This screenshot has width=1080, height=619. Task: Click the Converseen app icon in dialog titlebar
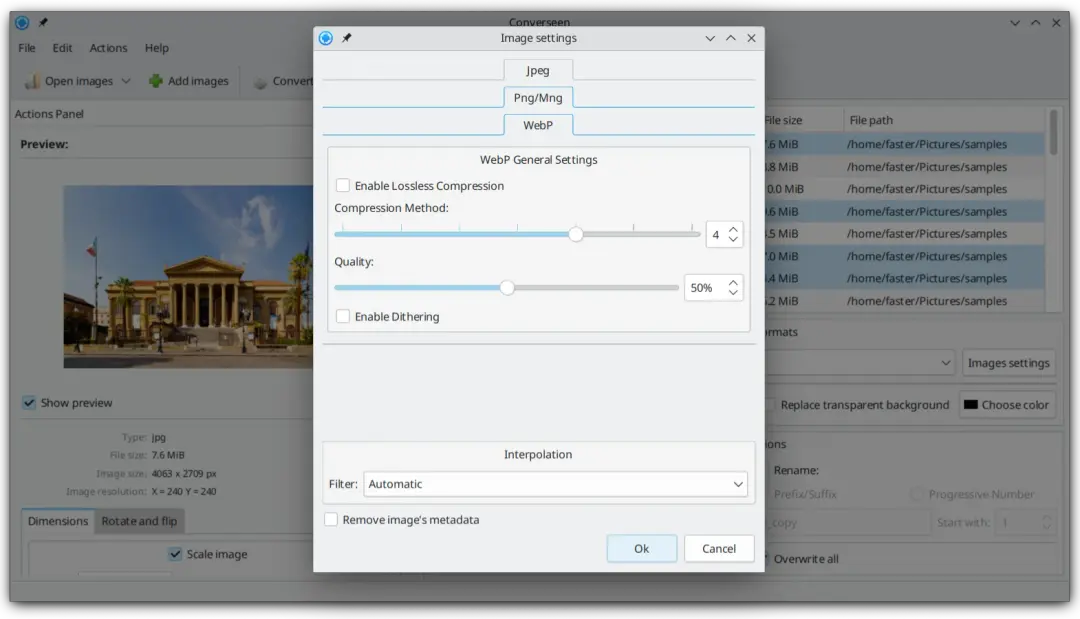point(325,38)
